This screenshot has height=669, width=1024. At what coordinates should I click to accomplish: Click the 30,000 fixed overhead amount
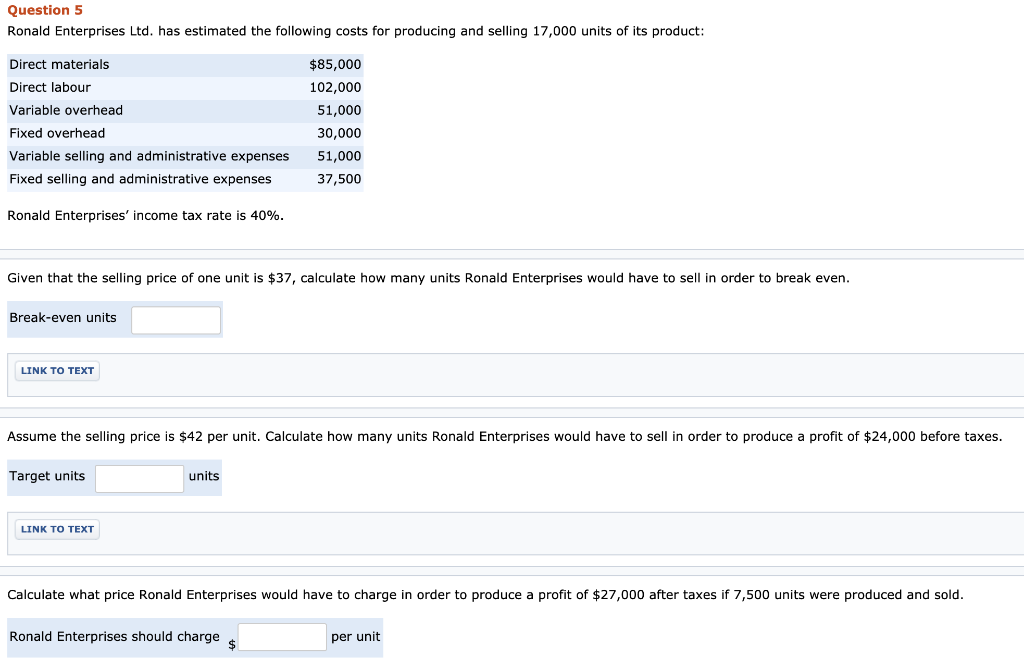point(339,133)
